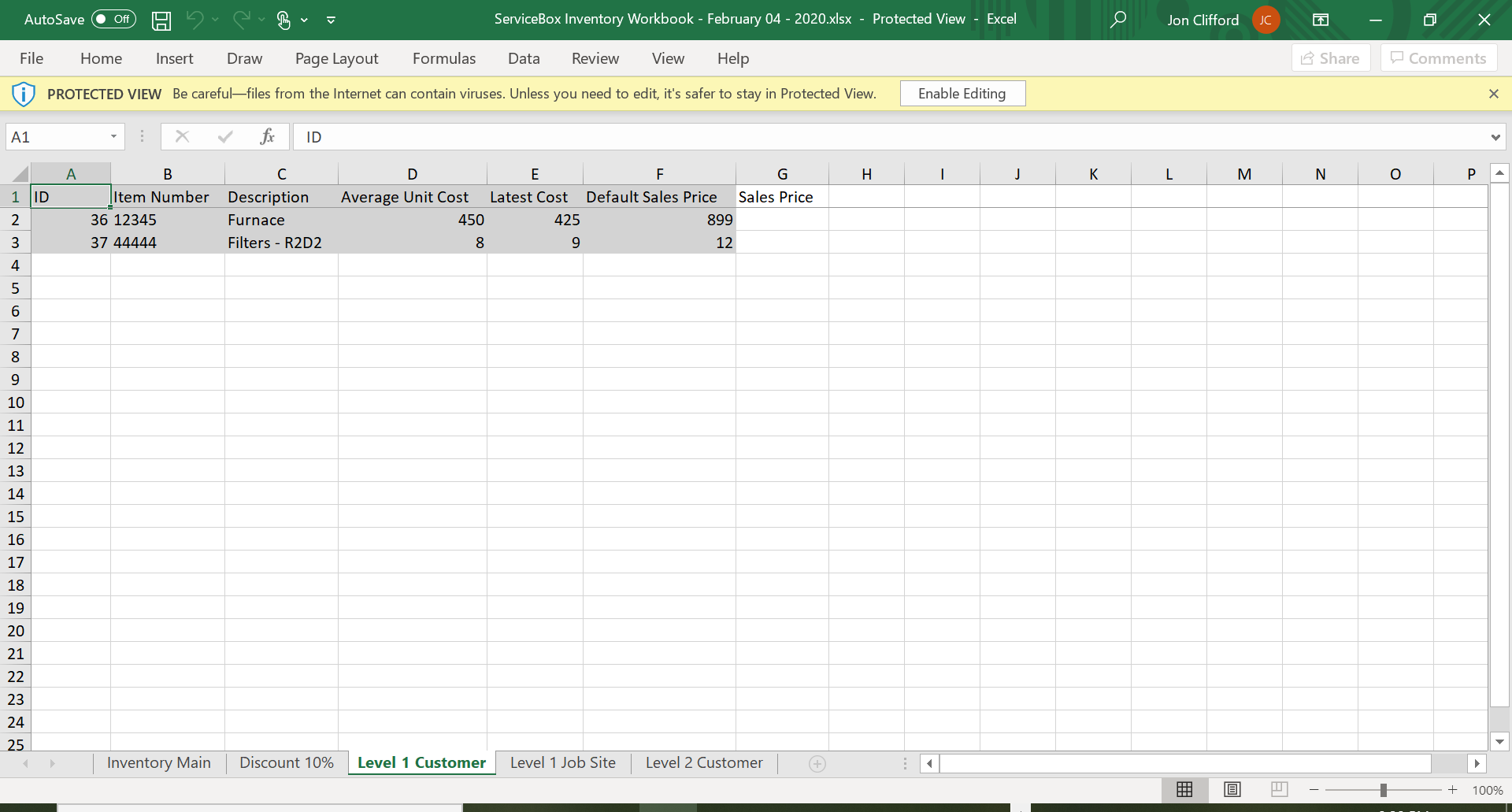Click the formula bar input showing ID
Viewport: 1512px width, 812px height.
coord(890,137)
